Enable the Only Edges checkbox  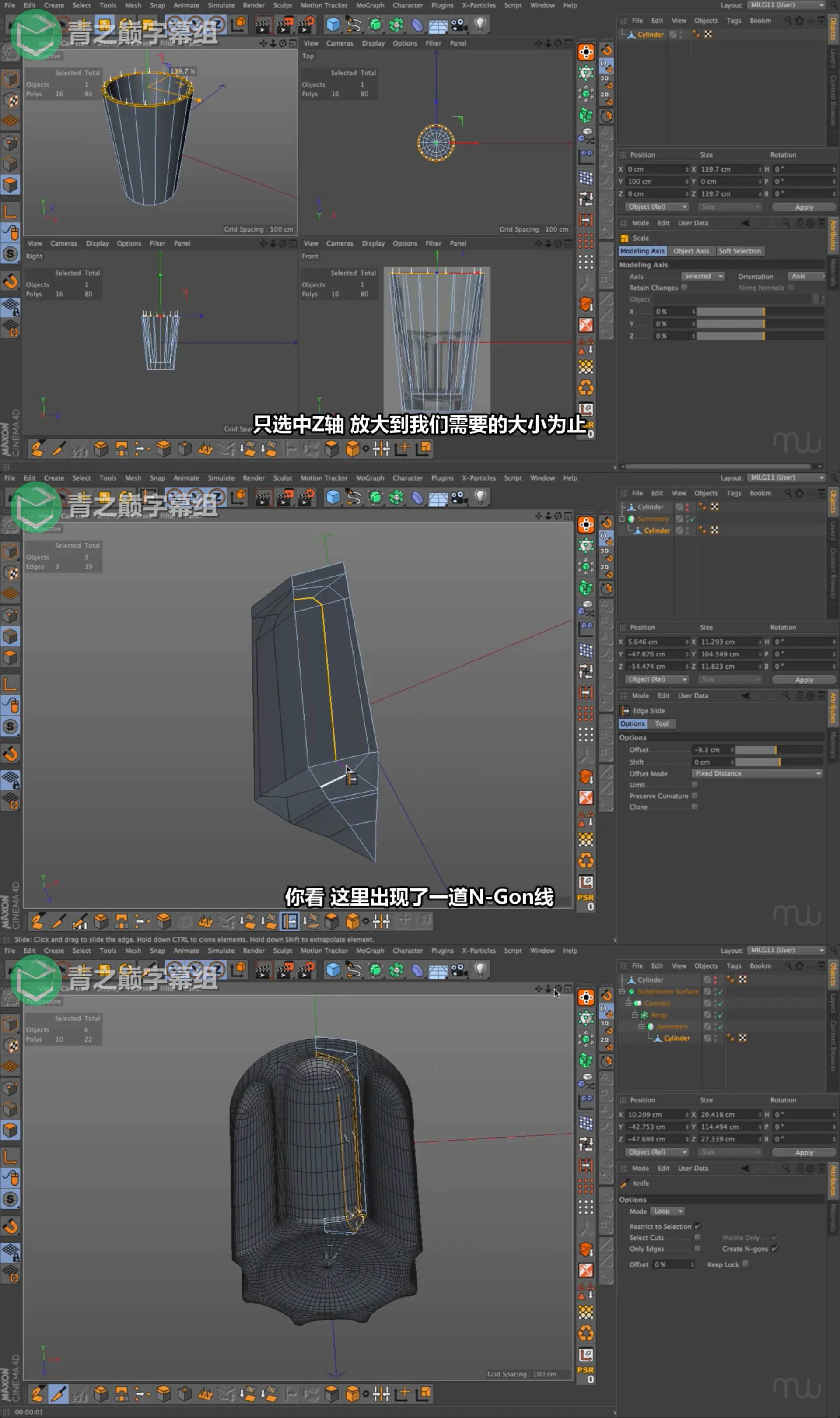coord(698,1249)
